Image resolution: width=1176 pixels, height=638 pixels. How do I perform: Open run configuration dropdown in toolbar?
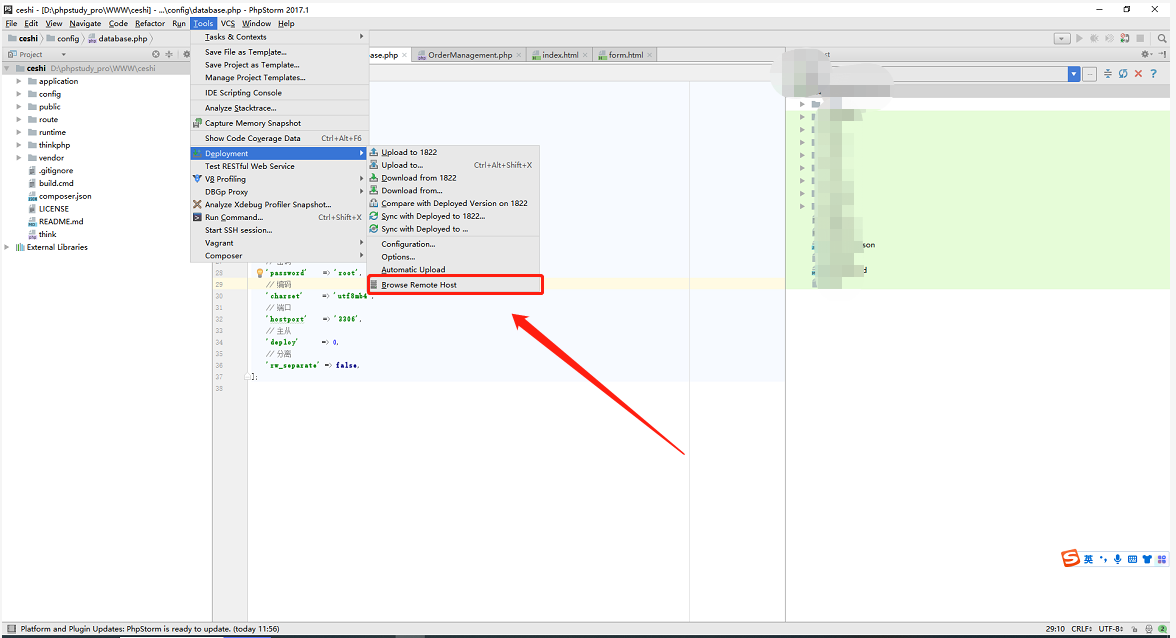pos(1061,38)
